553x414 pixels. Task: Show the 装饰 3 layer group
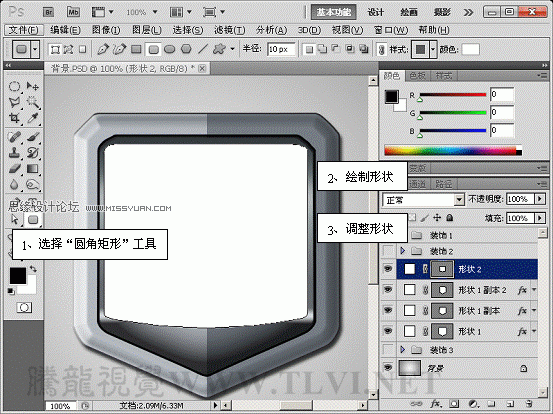click(388, 349)
